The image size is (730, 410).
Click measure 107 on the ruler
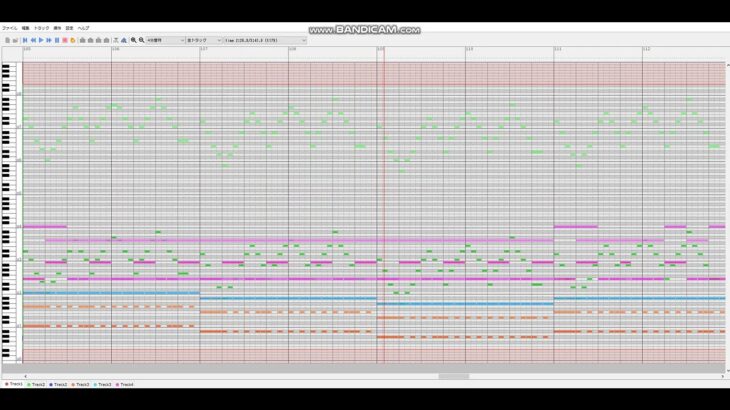[204, 48]
